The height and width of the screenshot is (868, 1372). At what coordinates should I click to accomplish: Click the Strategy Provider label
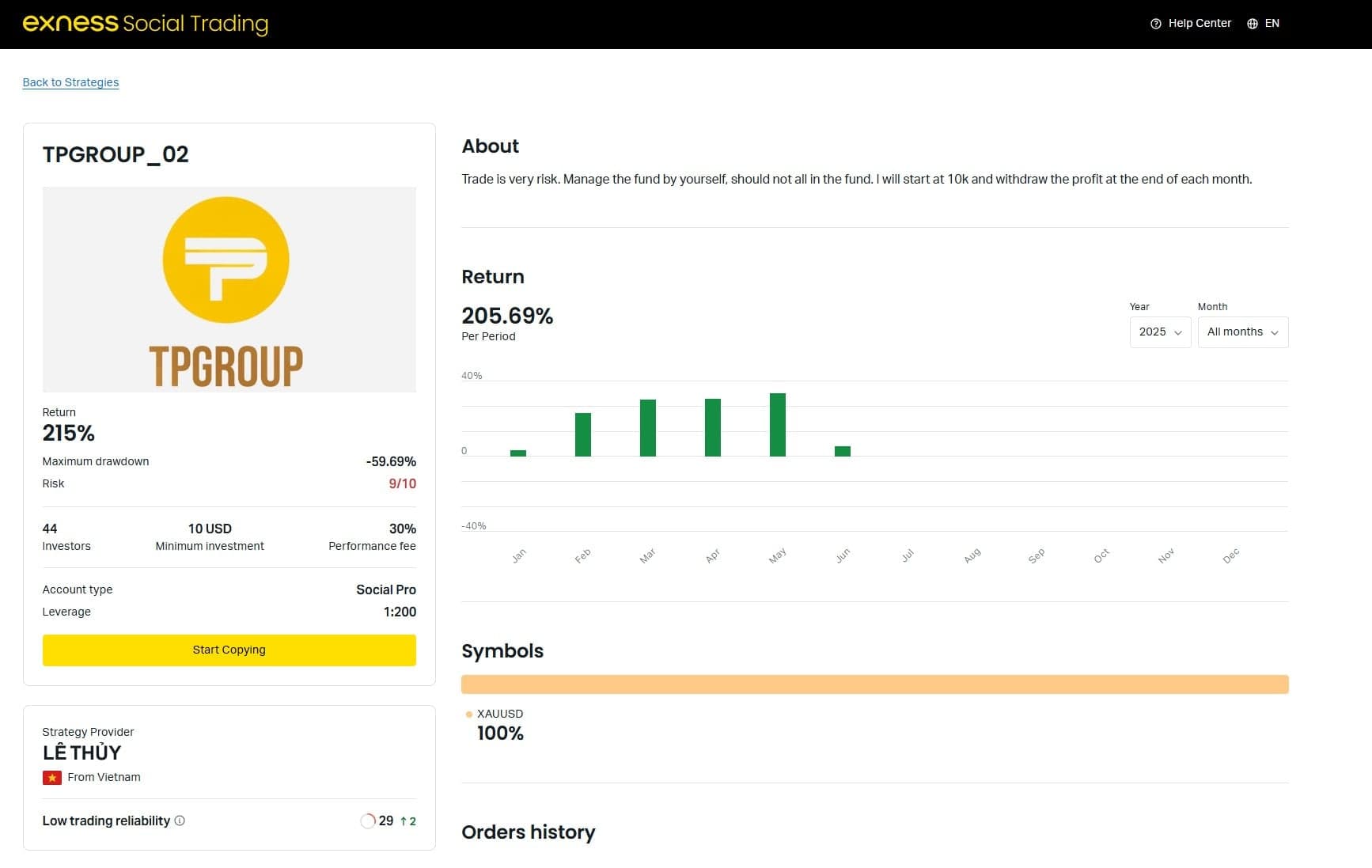tap(88, 732)
